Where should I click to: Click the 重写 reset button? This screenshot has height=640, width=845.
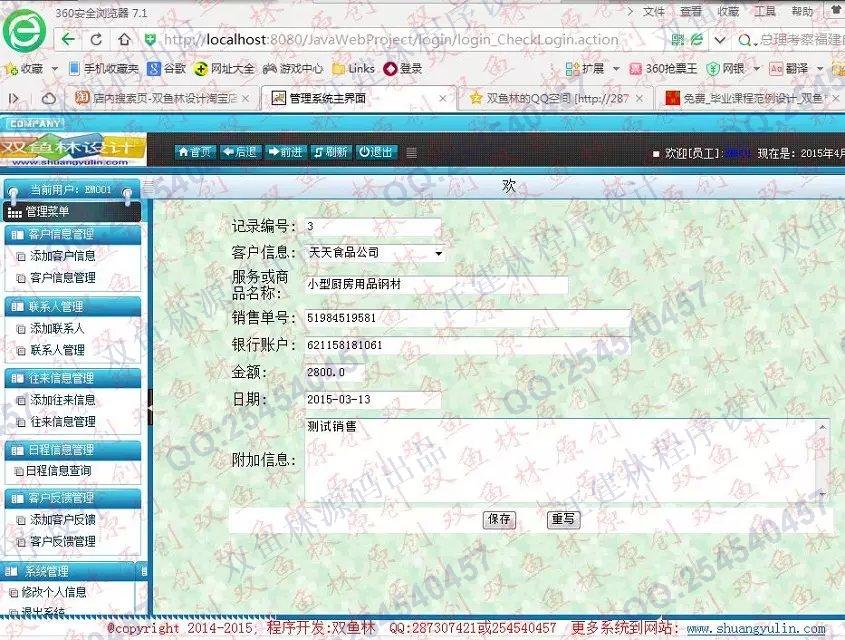click(x=563, y=519)
